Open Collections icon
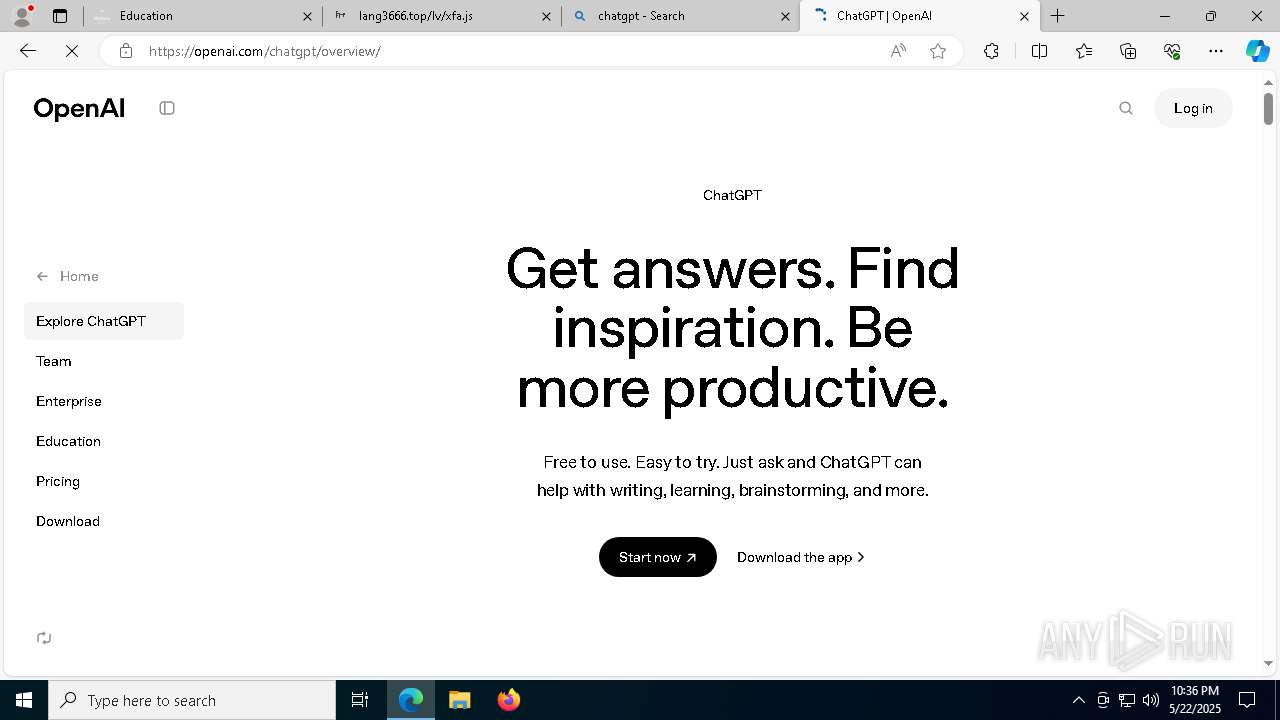Screen dimensions: 1280x720 [1128, 51]
